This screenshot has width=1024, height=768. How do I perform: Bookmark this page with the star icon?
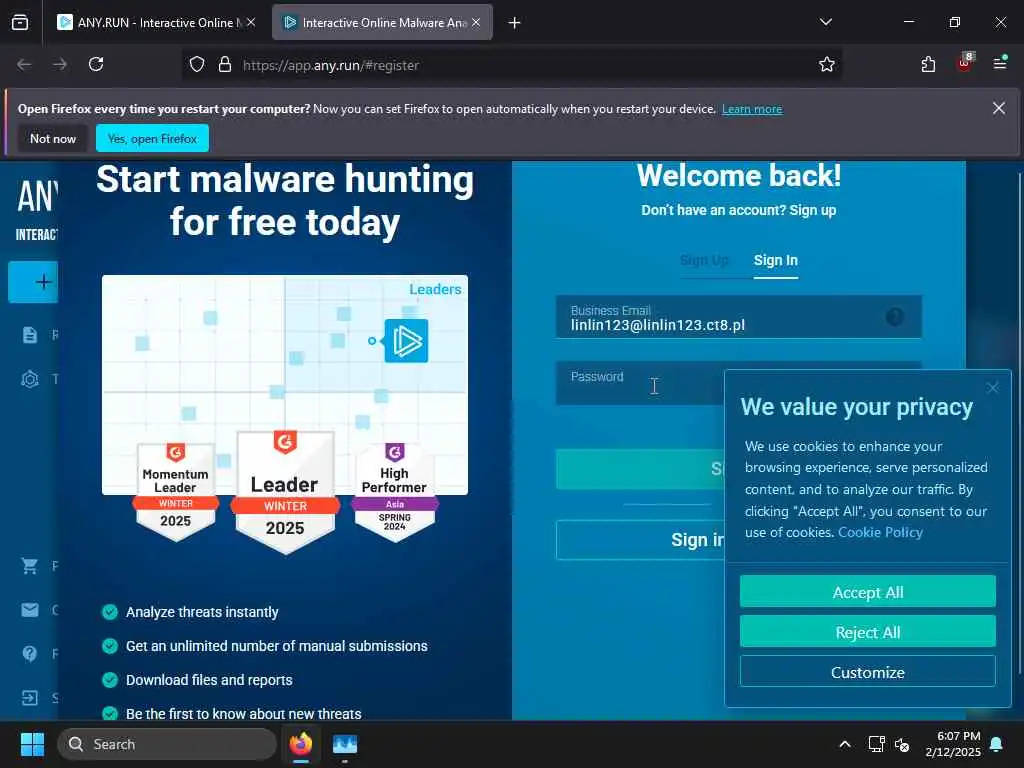tap(827, 65)
